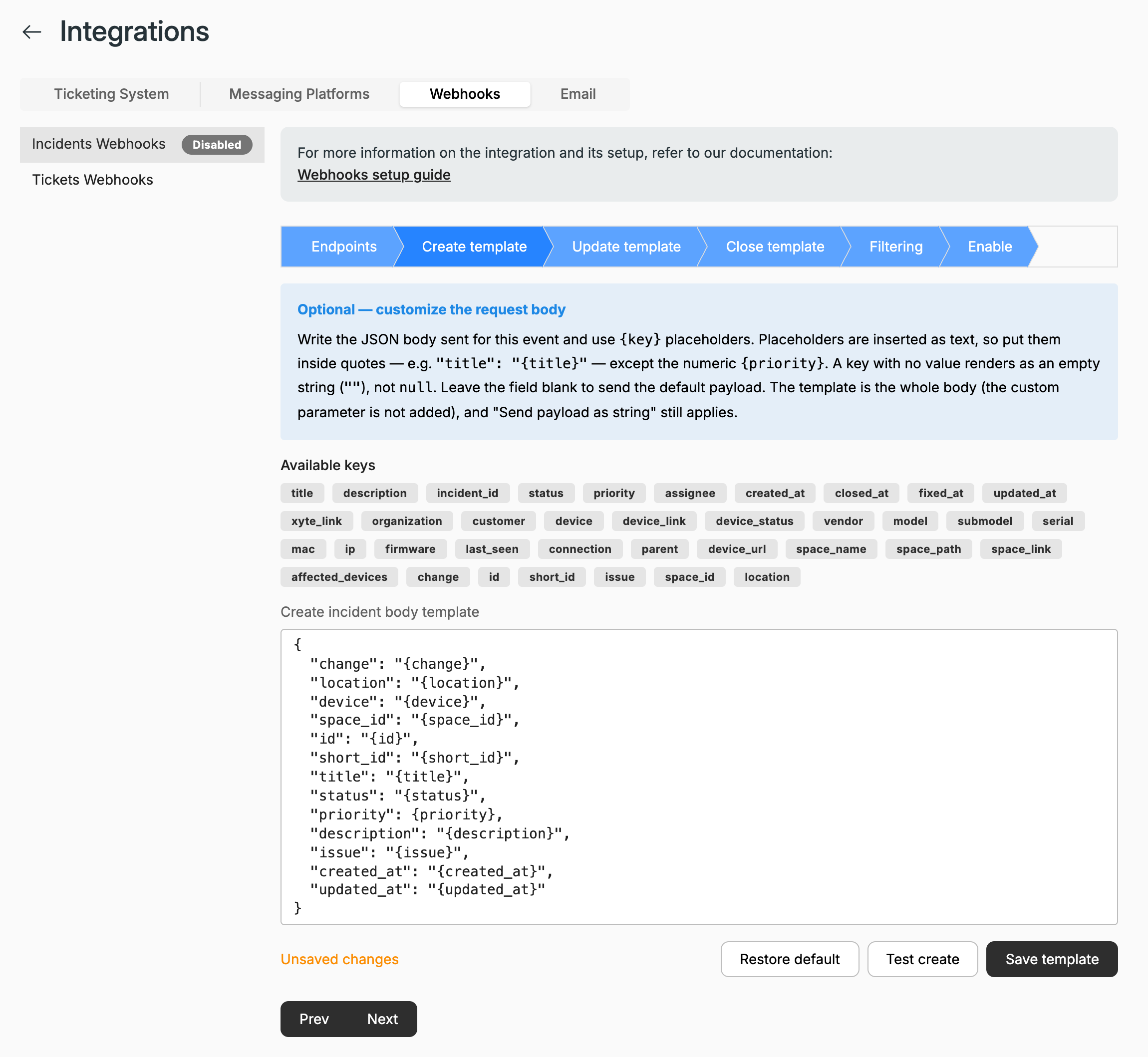Switch to the Ticketing System tab

pos(111,94)
